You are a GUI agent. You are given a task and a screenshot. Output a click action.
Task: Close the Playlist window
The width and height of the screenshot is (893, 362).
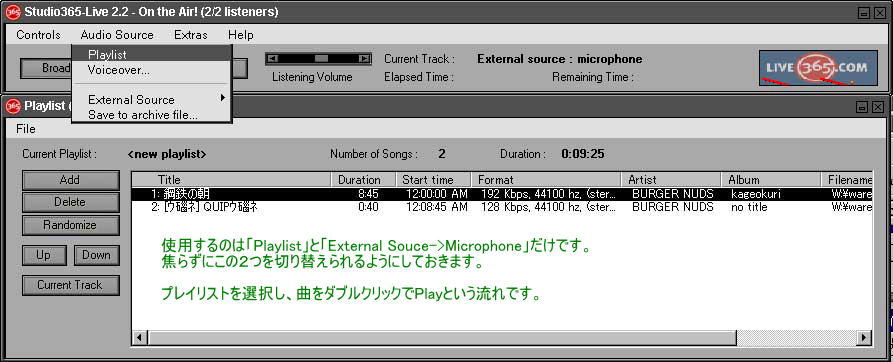point(878,106)
